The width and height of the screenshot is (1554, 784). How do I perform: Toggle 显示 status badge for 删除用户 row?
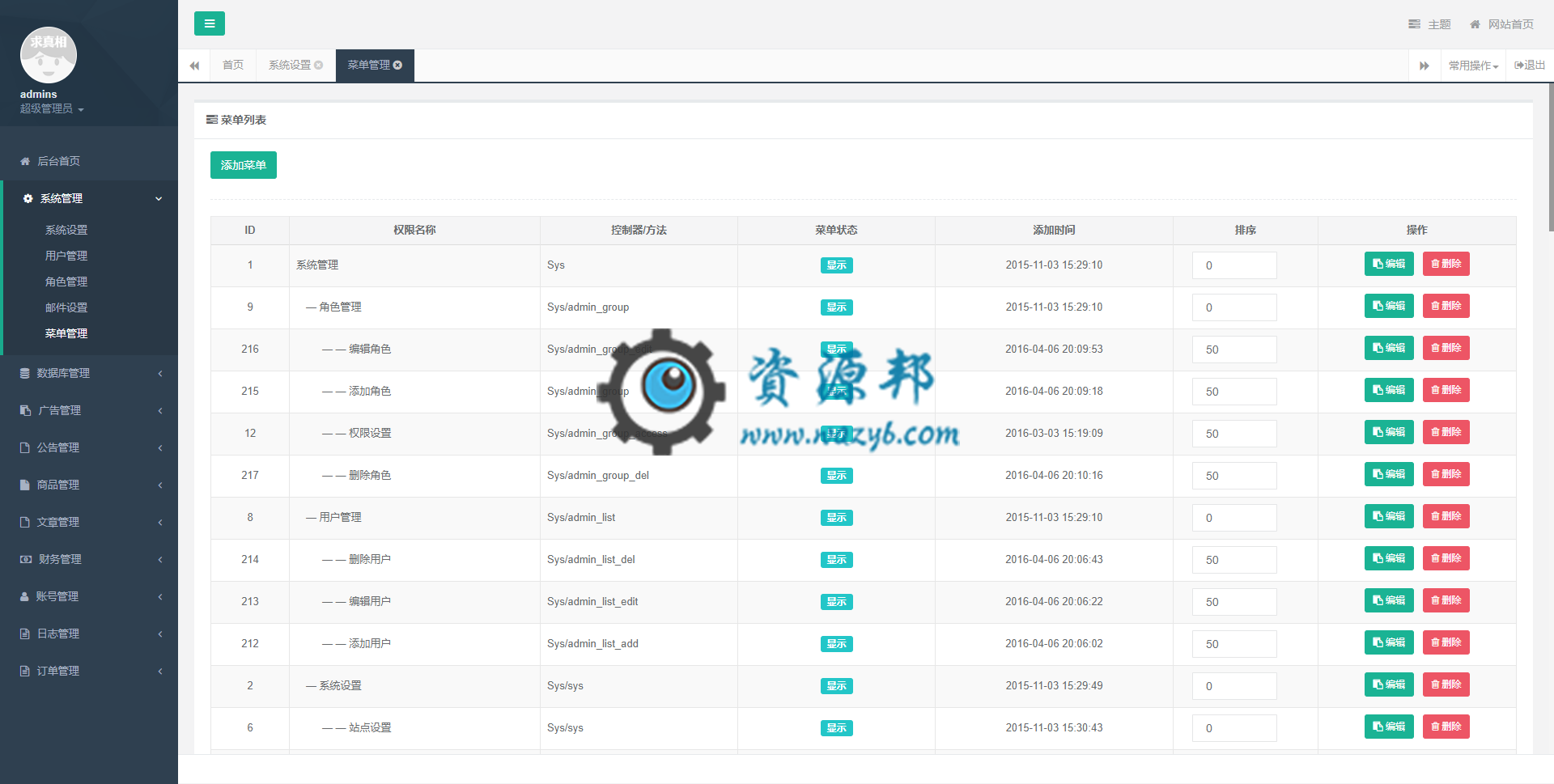(x=836, y=560)
